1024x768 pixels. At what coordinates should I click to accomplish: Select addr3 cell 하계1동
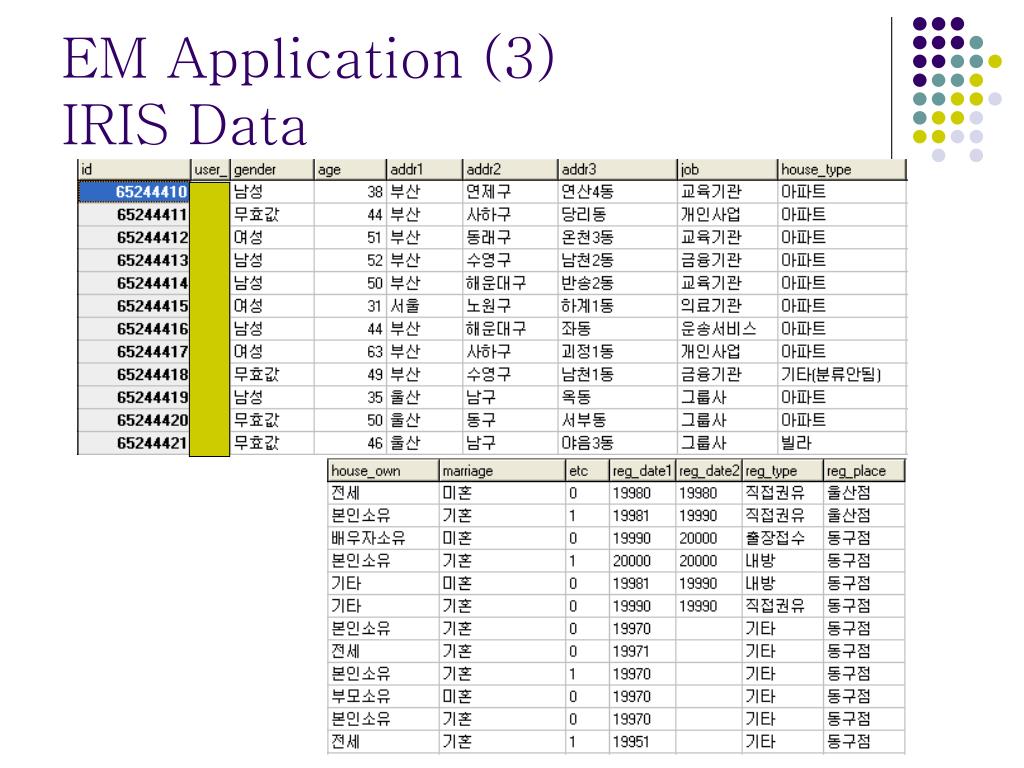click(x=618, y=306)
